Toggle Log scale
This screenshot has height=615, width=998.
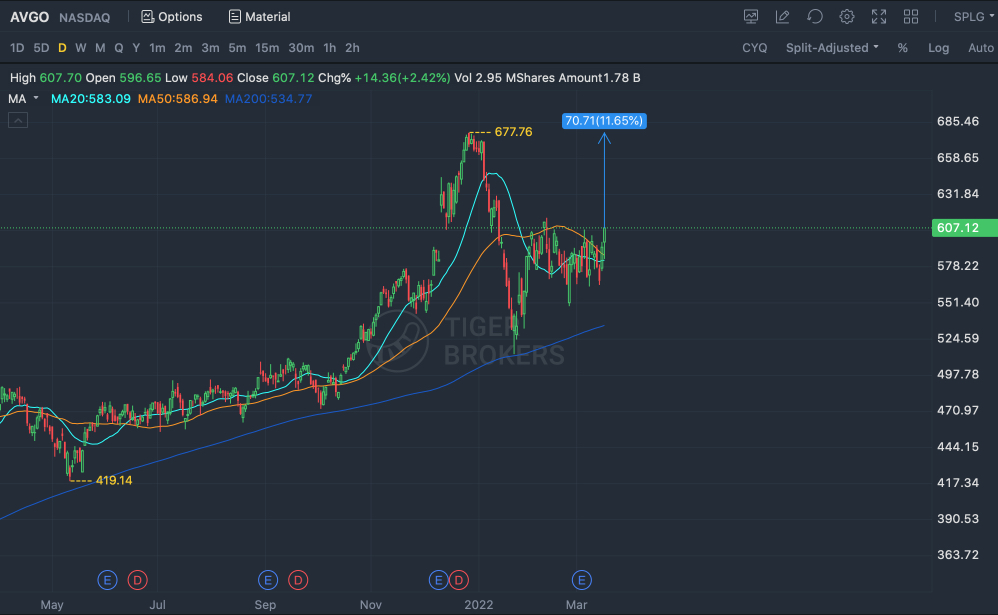click(938, 48)
